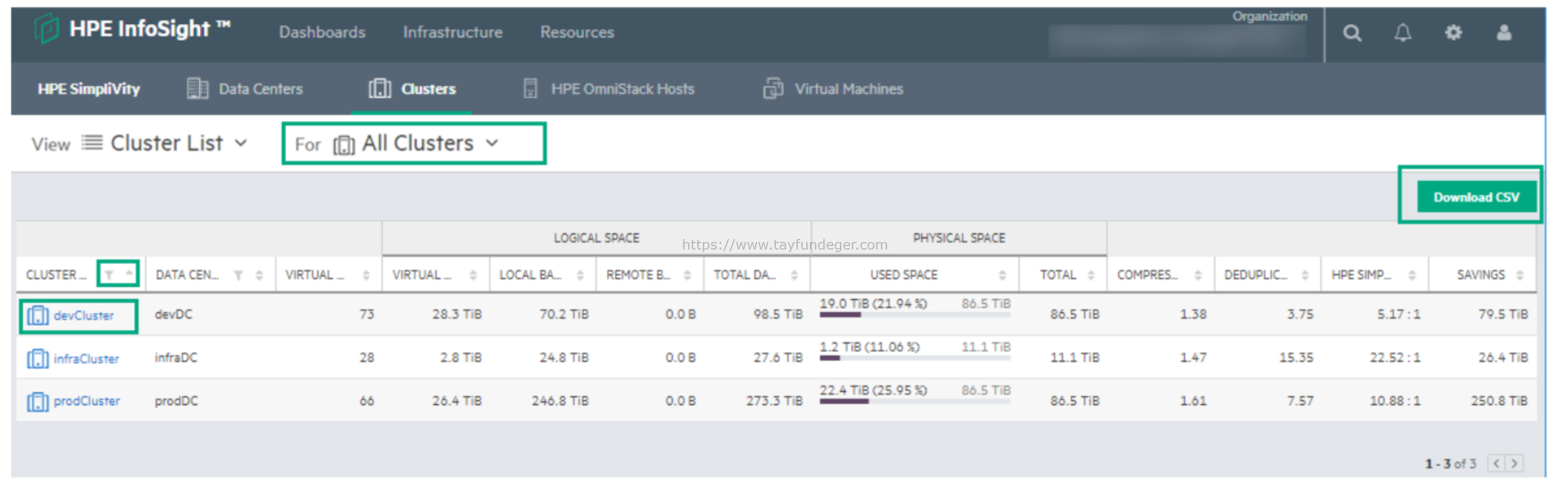Open the infraCluster link
The width and height of the screenshot is (1568, 489).
[86, 359]
